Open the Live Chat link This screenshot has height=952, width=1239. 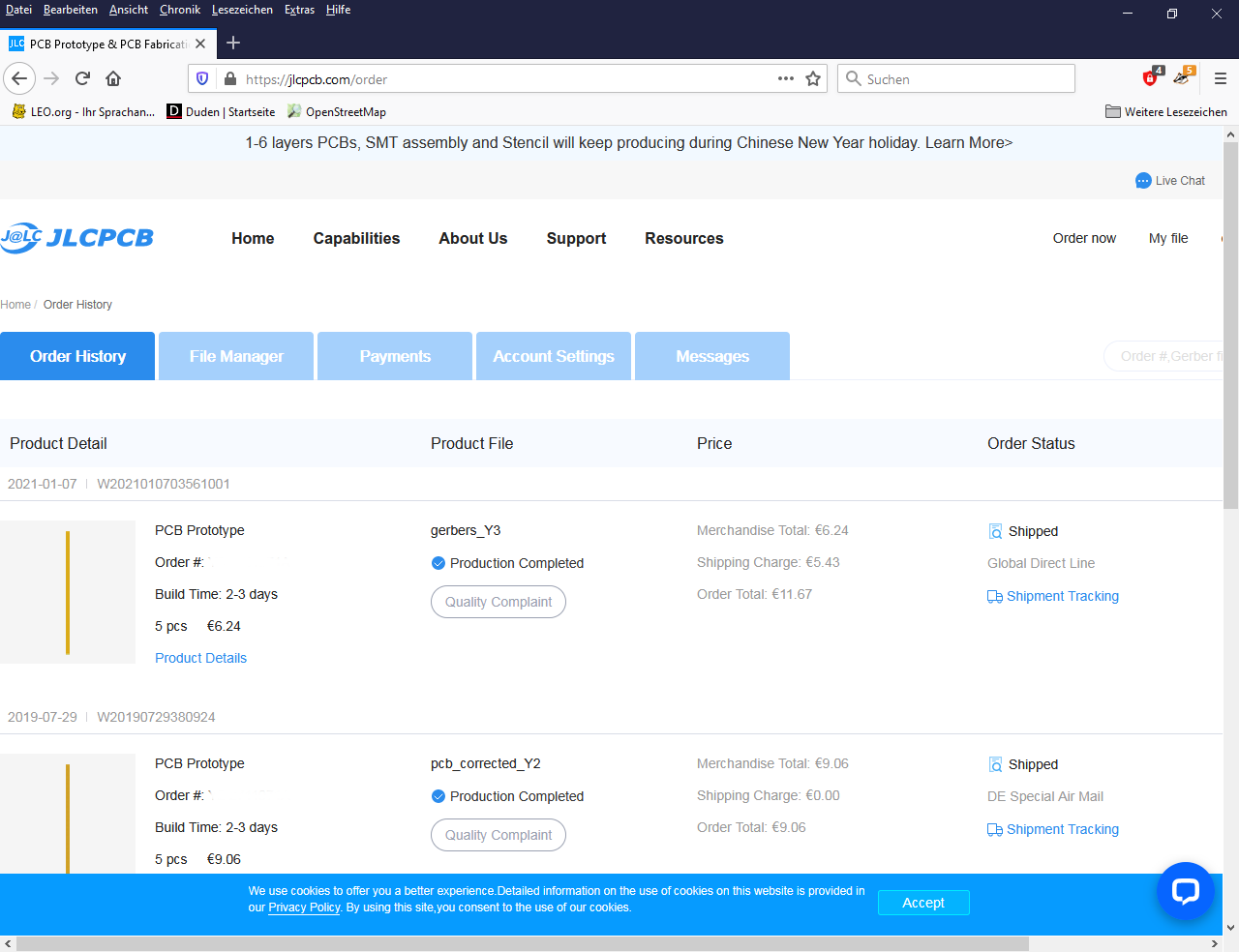point(1170,181)
